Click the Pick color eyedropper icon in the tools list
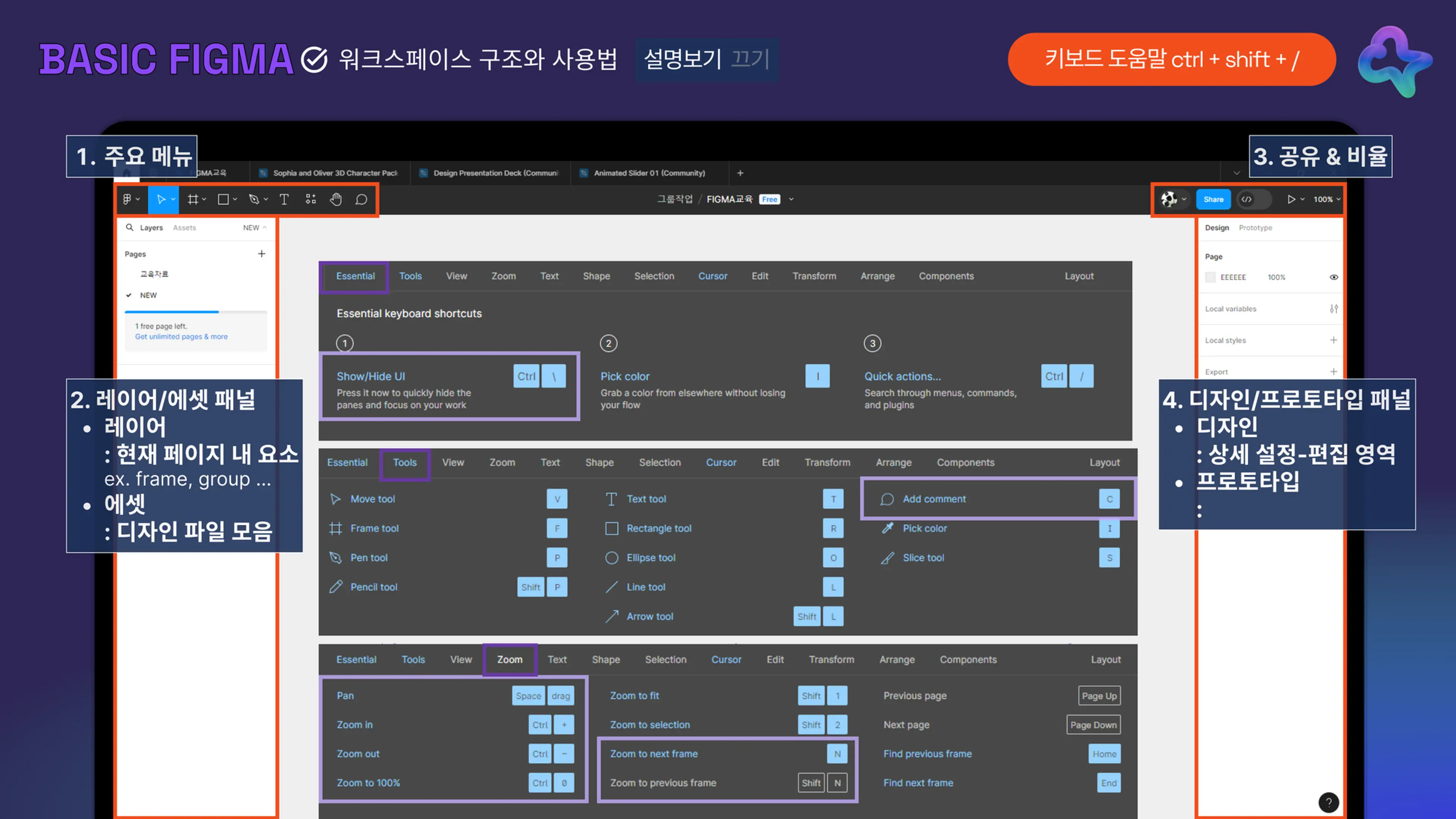Image resolution: width=1456 pixels, height=819 pixels. tap(887, 528)
